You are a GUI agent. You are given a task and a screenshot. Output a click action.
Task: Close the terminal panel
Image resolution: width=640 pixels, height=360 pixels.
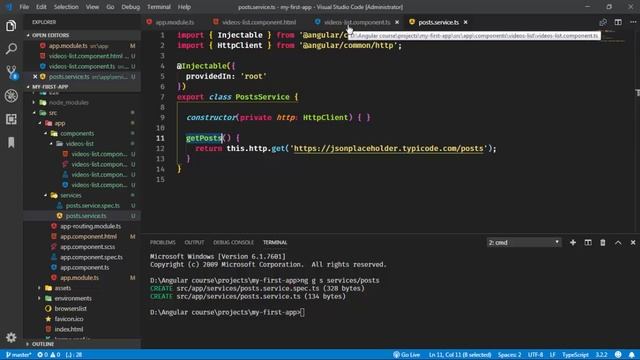pyautogui.click(x=633, y=242)
